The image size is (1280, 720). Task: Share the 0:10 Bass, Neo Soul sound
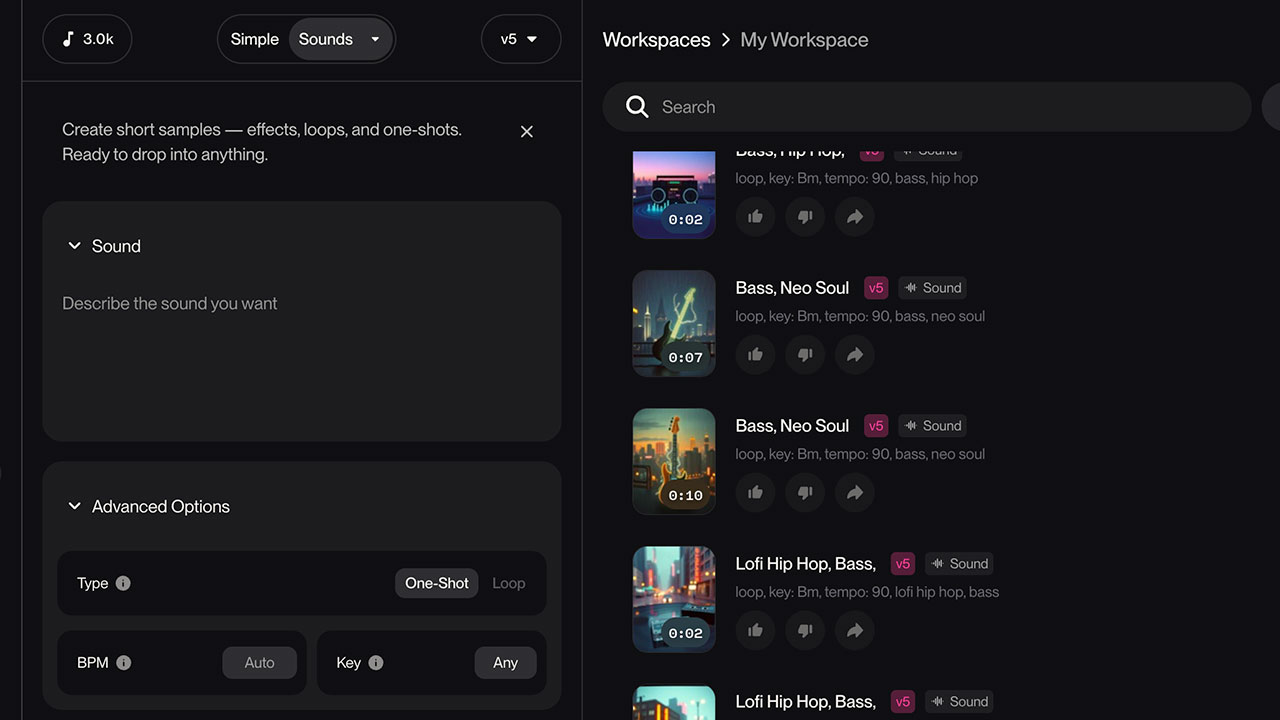point(854,492)
